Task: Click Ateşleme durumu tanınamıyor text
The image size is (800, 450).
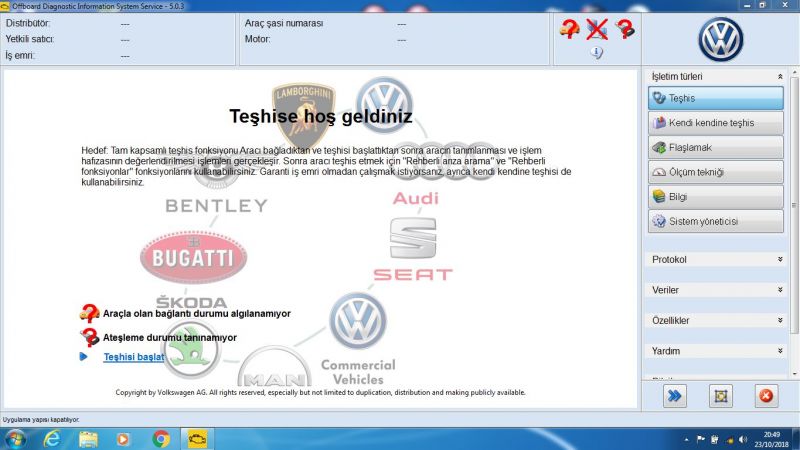Action: (170, 337)
